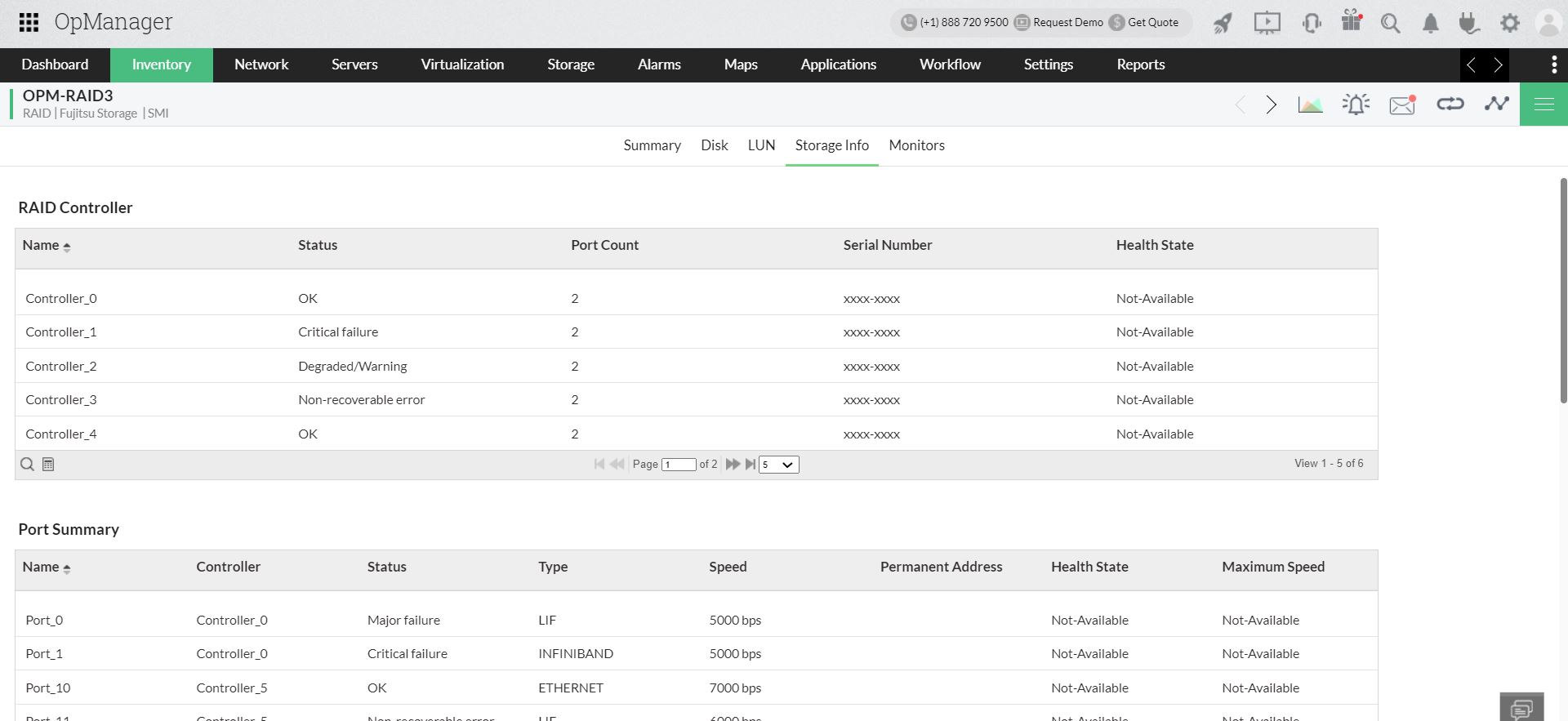The image size is (1568, 721).
Task: Click the page number input field
Action: pyautogui.click(x=679, y=465)
